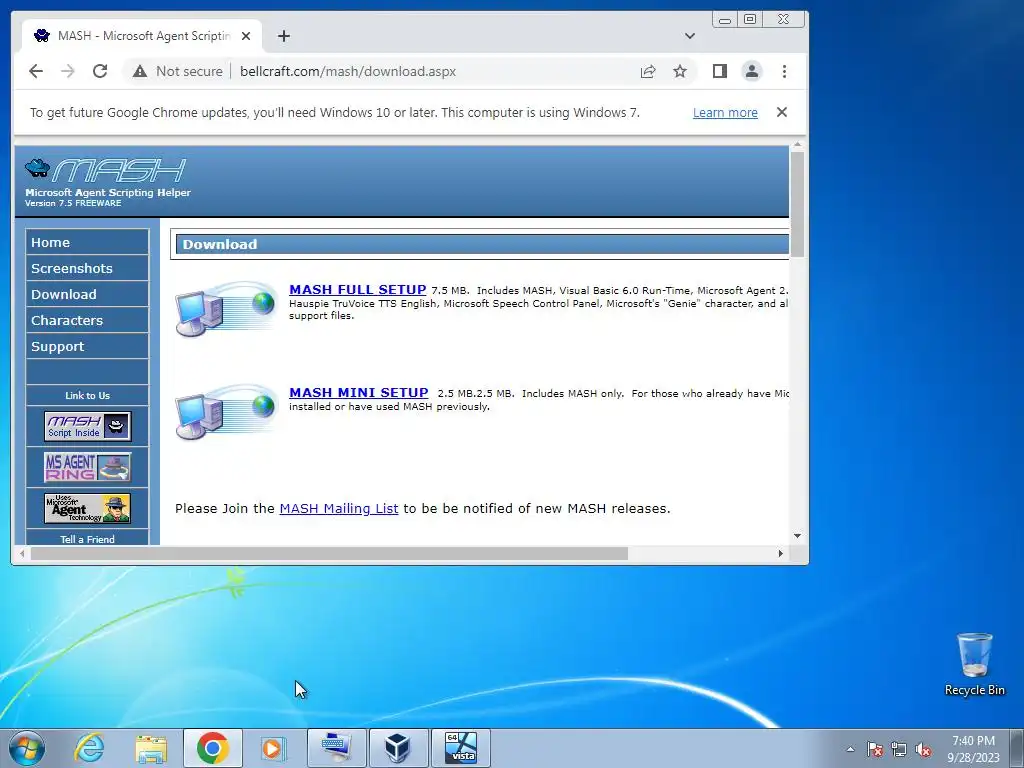The width and height of the screenshot is (1024, 768).
Task: Open the Windows Start menu
Action: 27,748
